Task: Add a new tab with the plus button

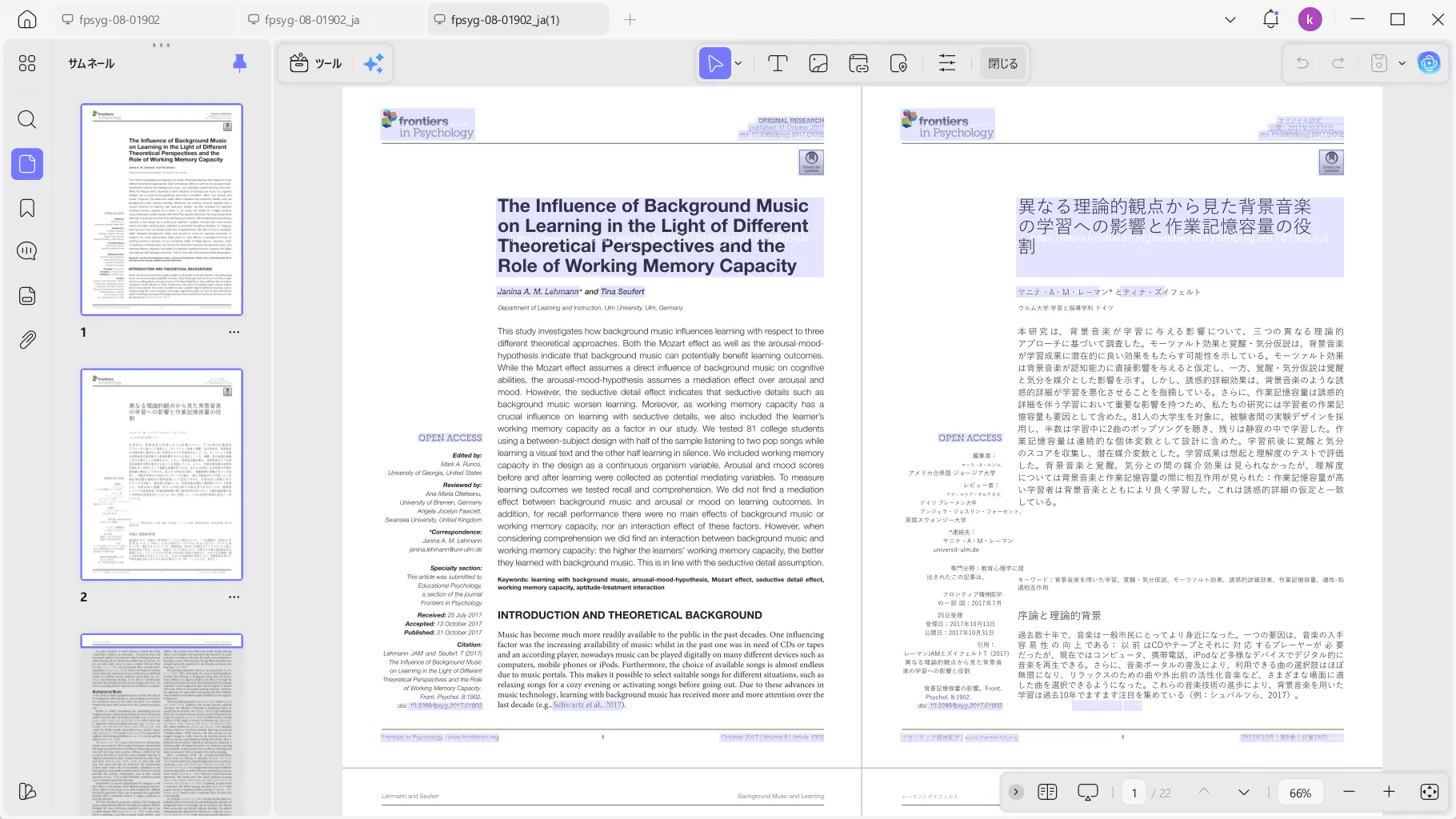Action: pos(630,20)
